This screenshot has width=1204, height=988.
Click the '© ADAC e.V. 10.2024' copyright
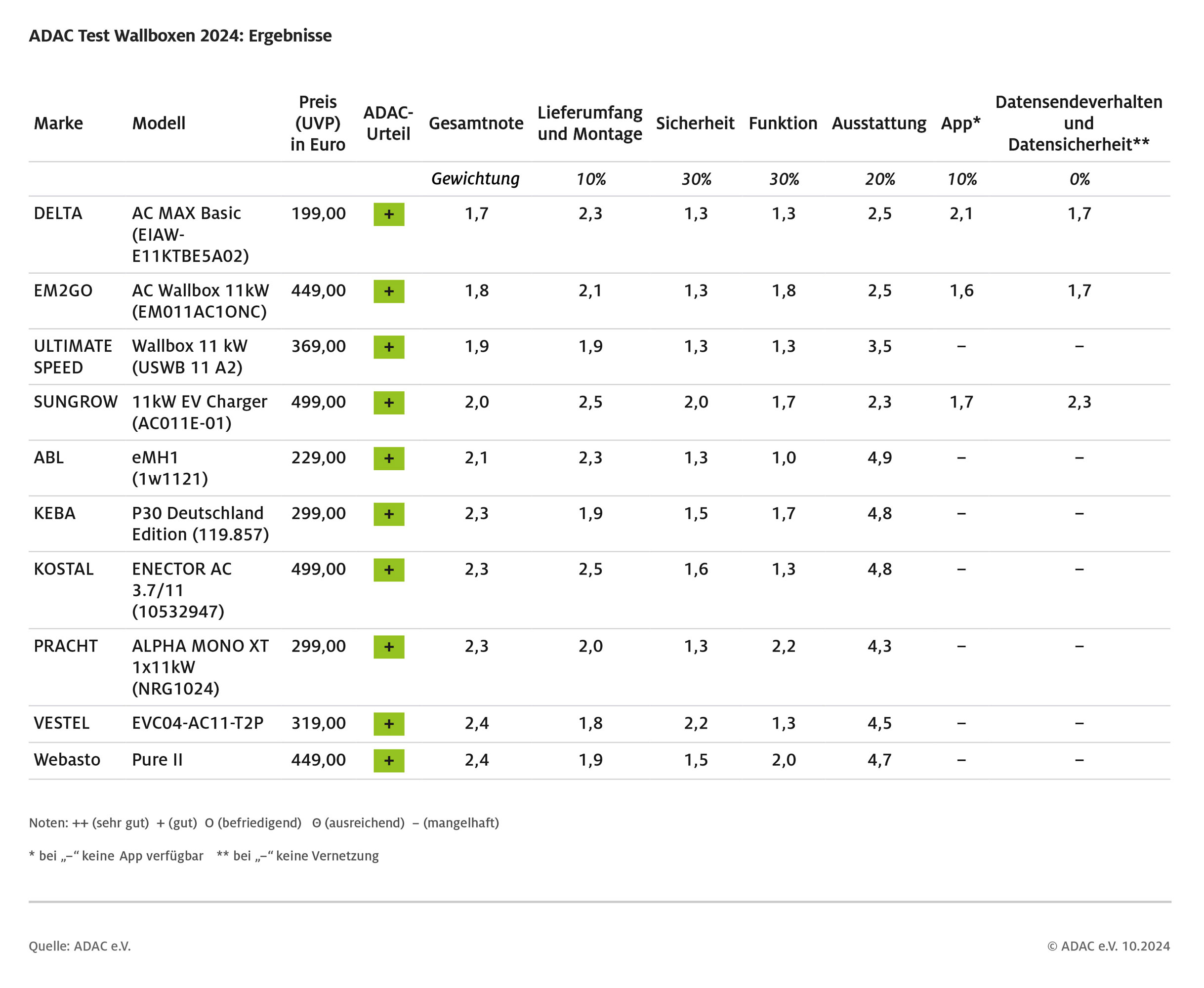point(1108,946)
